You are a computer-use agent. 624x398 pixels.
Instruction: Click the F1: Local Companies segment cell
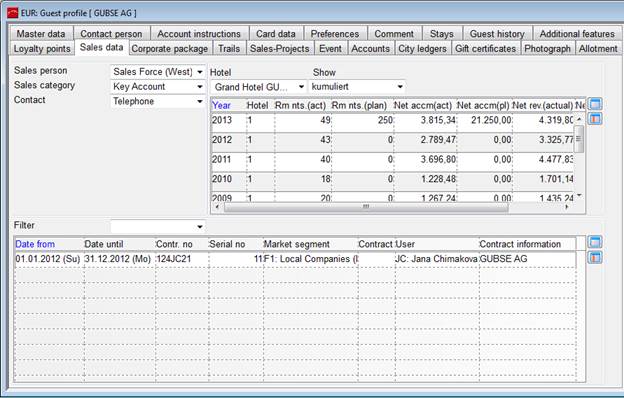(310, 259)
